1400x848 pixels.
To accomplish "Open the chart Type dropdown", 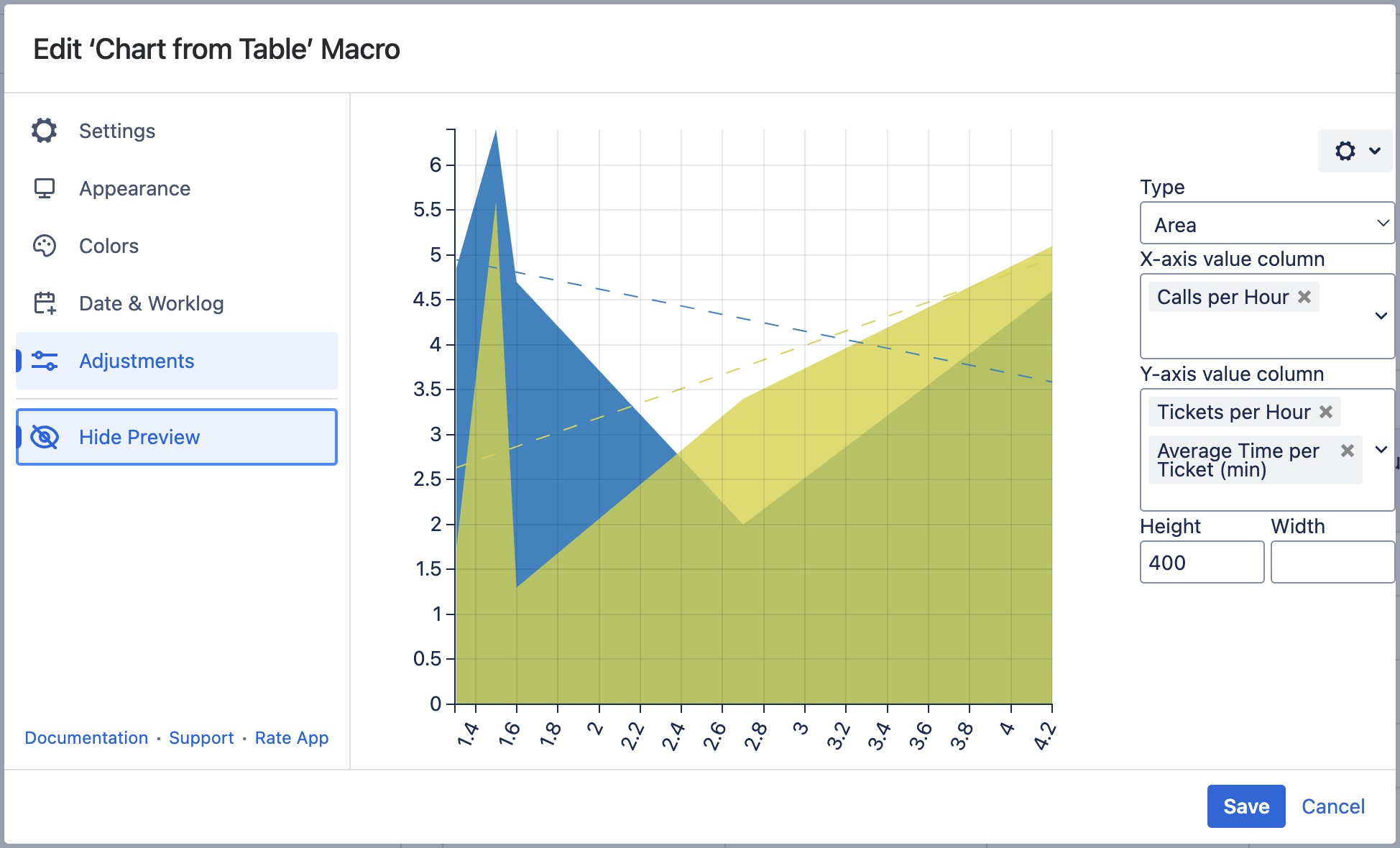I will tap(1266, 224).
